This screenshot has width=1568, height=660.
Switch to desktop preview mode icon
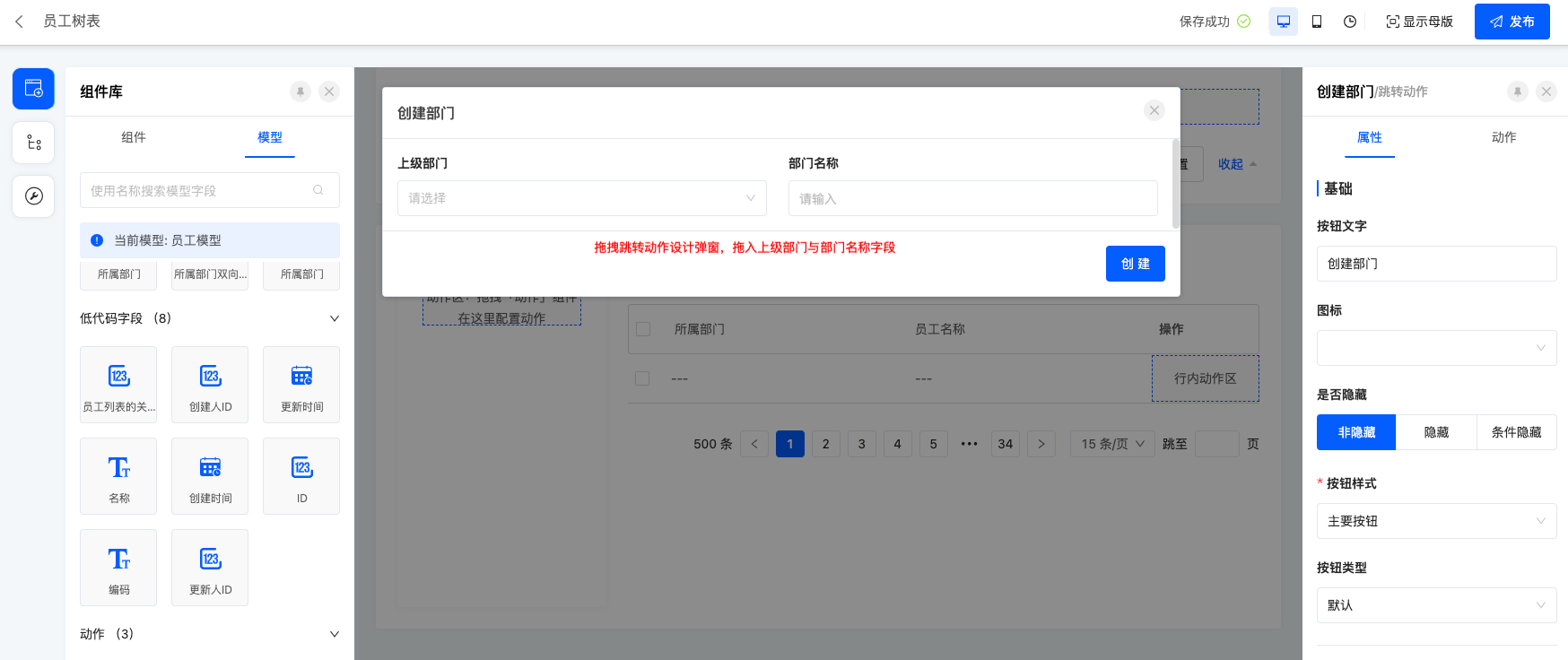(1284, 22)
